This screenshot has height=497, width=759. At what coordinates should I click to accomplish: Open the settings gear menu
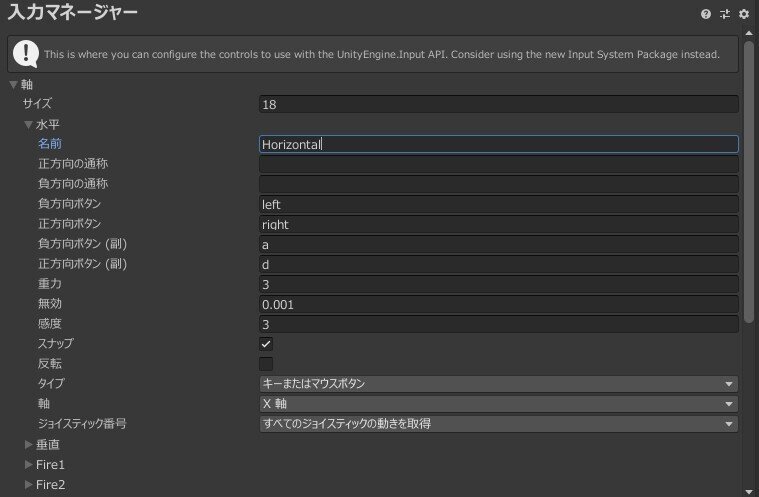(x=743, y=14)
